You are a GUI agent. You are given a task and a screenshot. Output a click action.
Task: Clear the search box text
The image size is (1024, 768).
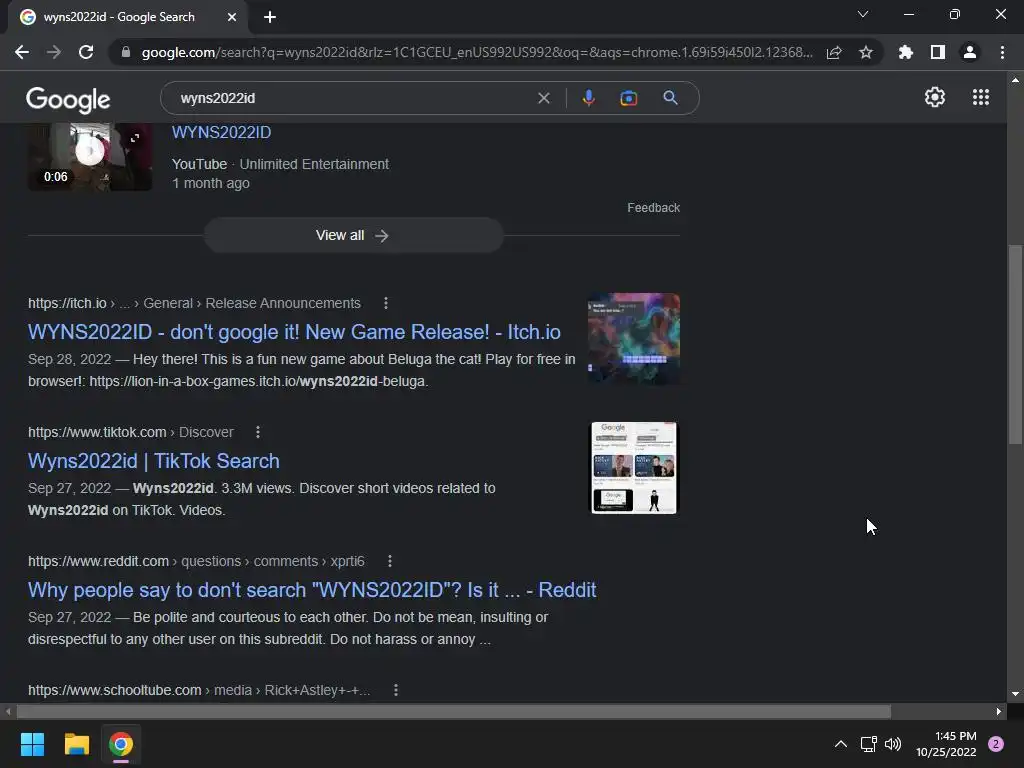(543, 98)
